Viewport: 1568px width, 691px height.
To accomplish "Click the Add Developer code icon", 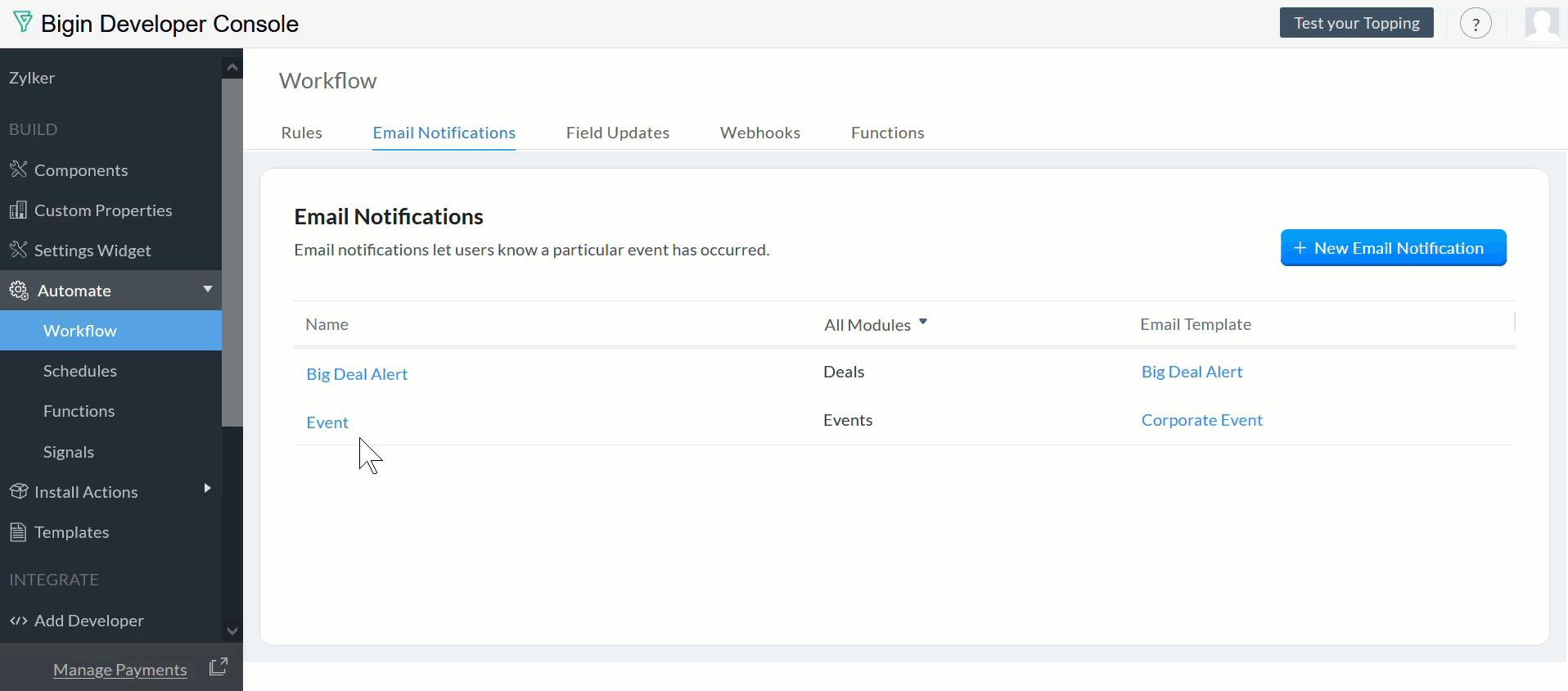I will (x=18, y=621).
